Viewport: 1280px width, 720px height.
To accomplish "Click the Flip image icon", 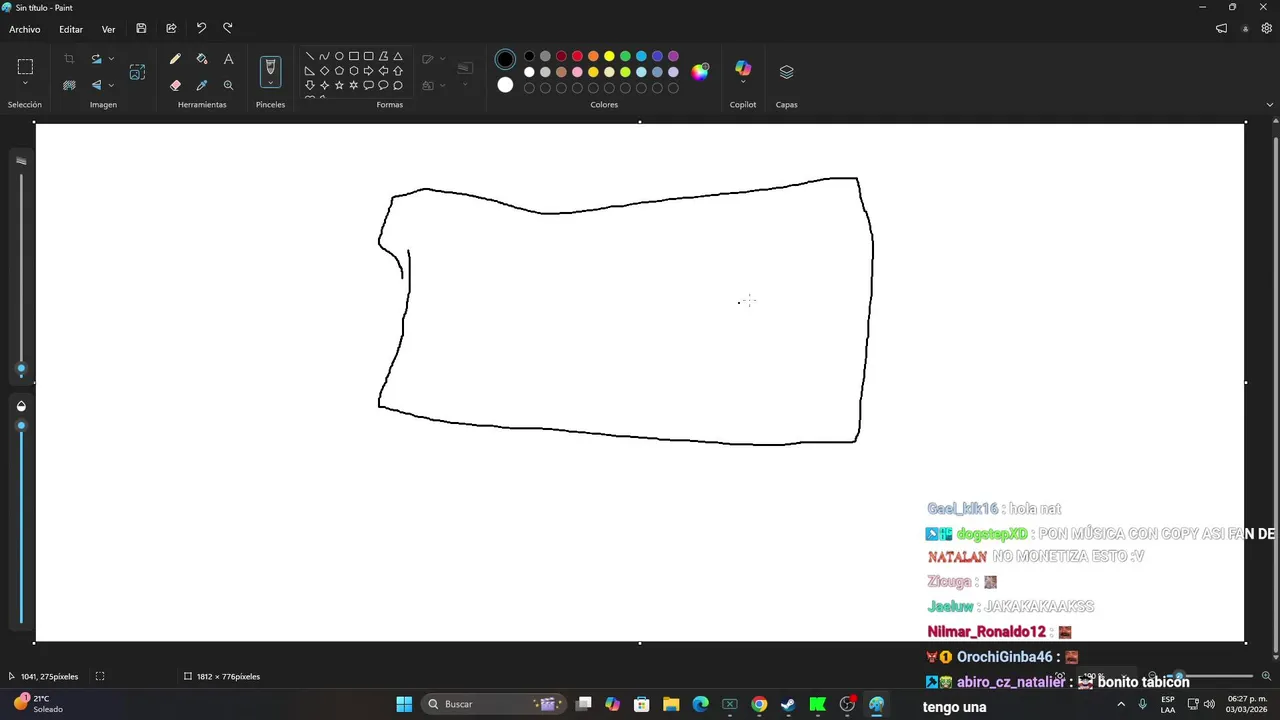I will [96, 86].
